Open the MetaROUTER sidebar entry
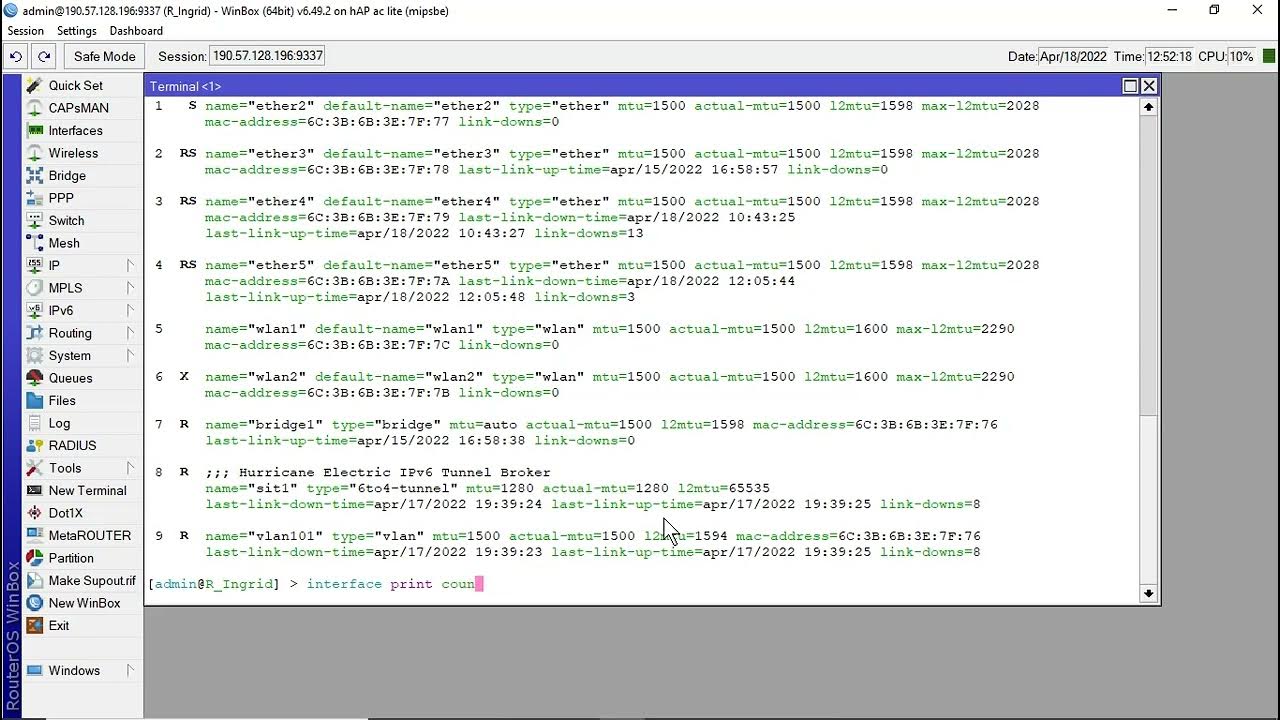The width and height of the screenshot is (1280, 720). point(89,535)
